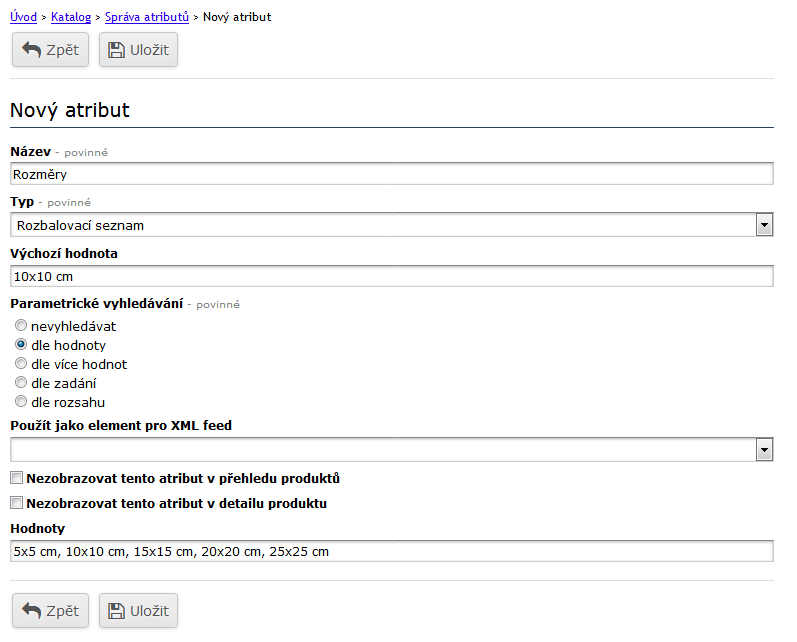Select the 'dle rozsahu' radio button

tap(21, 402)
